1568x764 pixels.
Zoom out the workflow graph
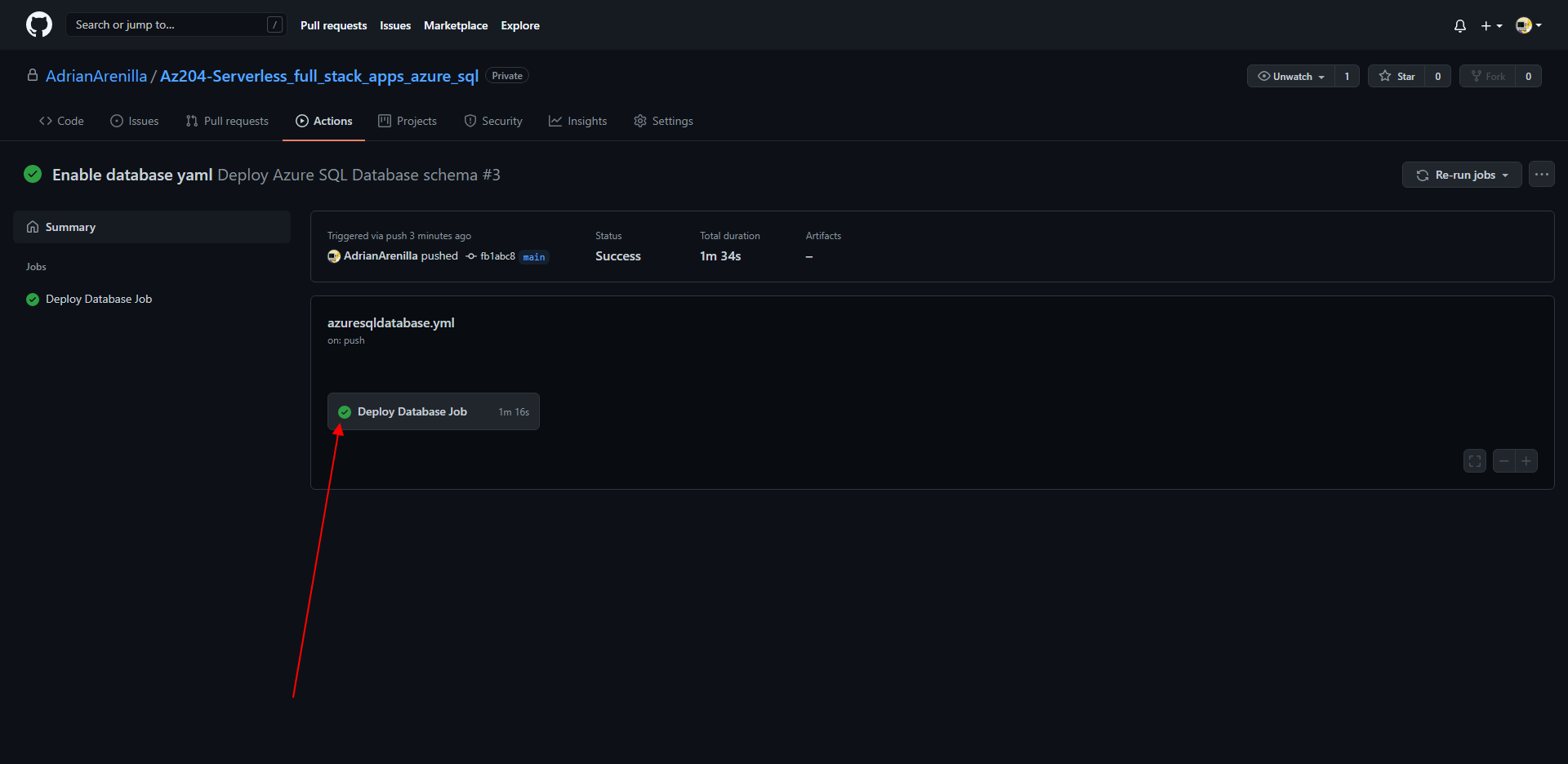[1504, 461]
